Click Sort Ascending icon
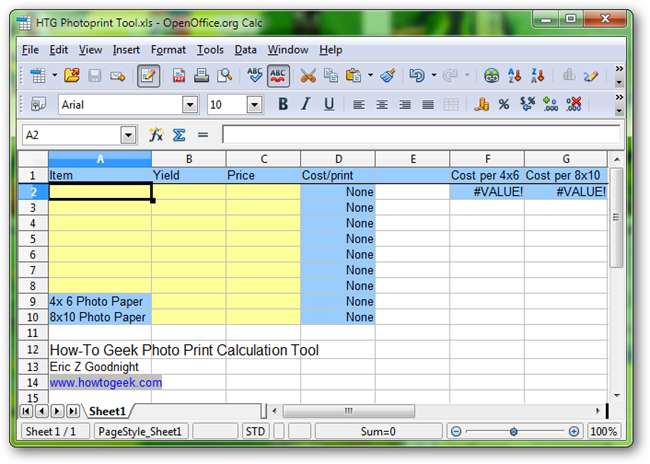Screen dimensions: 650x464 [x=517, y=75]
